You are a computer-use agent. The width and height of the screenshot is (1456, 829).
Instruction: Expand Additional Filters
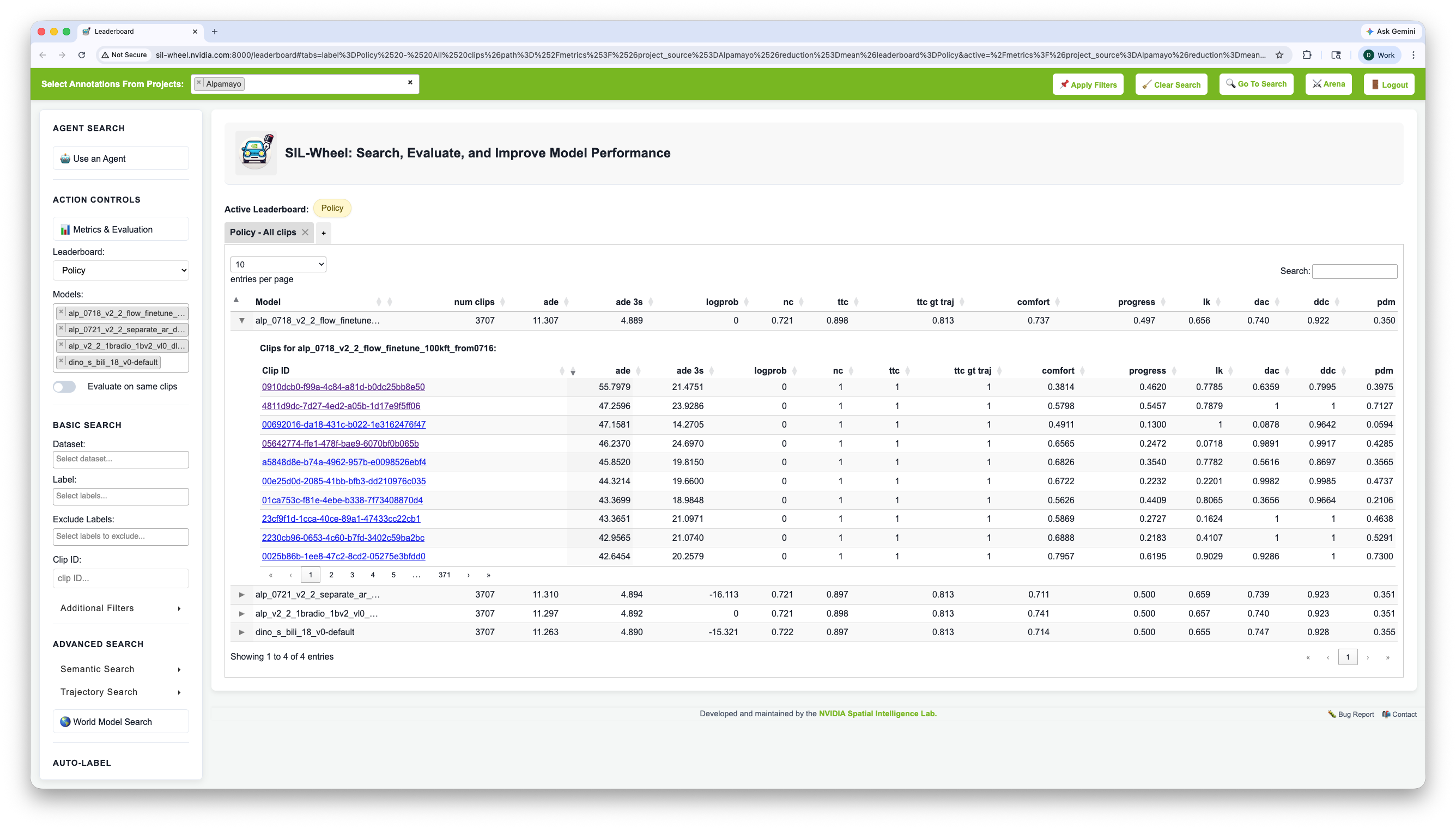[121, 608]
